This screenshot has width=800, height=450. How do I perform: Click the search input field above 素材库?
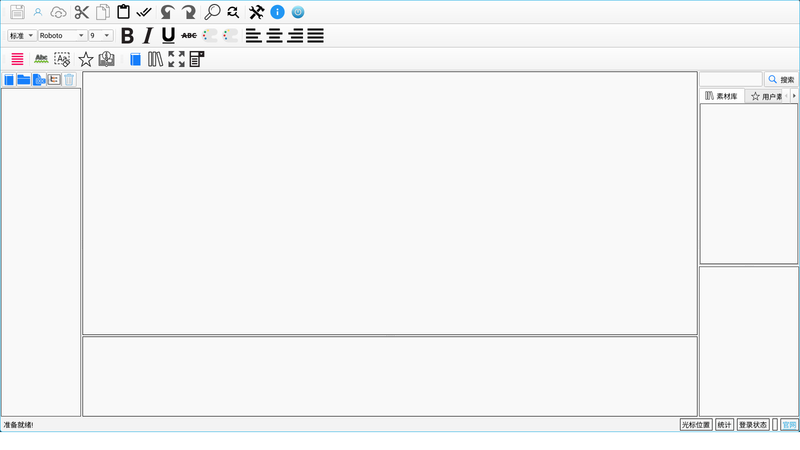[x=730, y=79]
